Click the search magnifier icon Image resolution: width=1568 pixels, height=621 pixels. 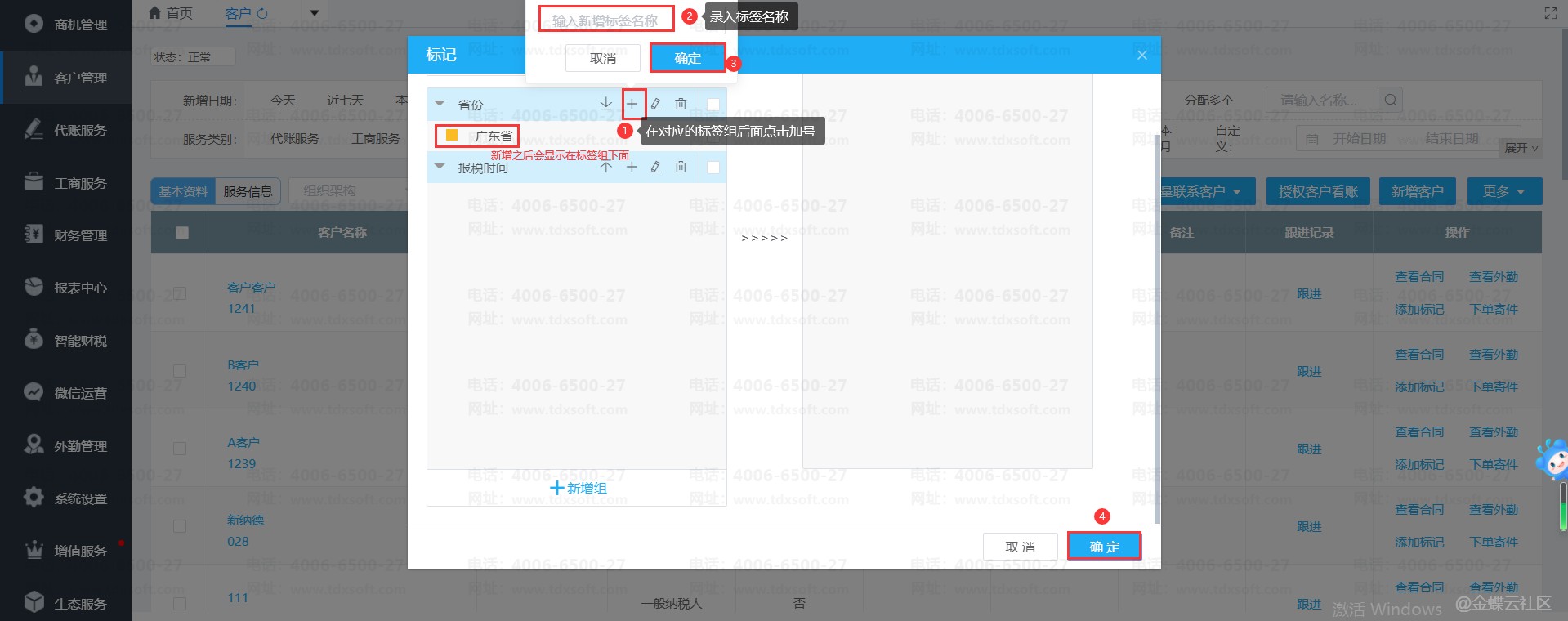[x=1390, y=100]
